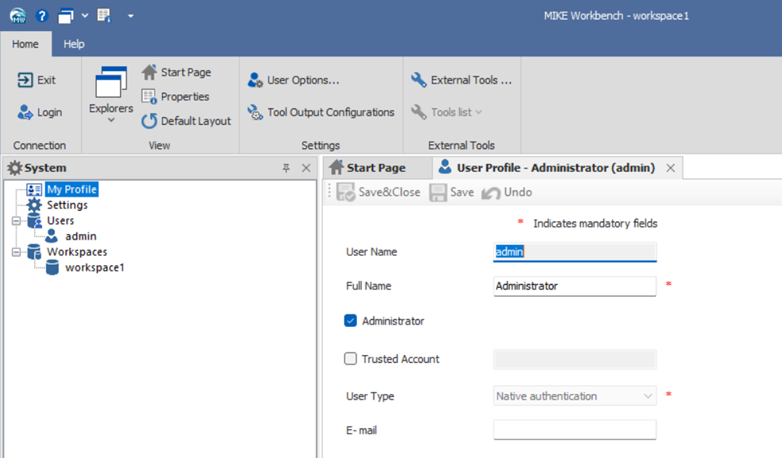Click the MIKE Workbench application logo icon
Screen dimensions: 782x458
(x=18, y=15)
